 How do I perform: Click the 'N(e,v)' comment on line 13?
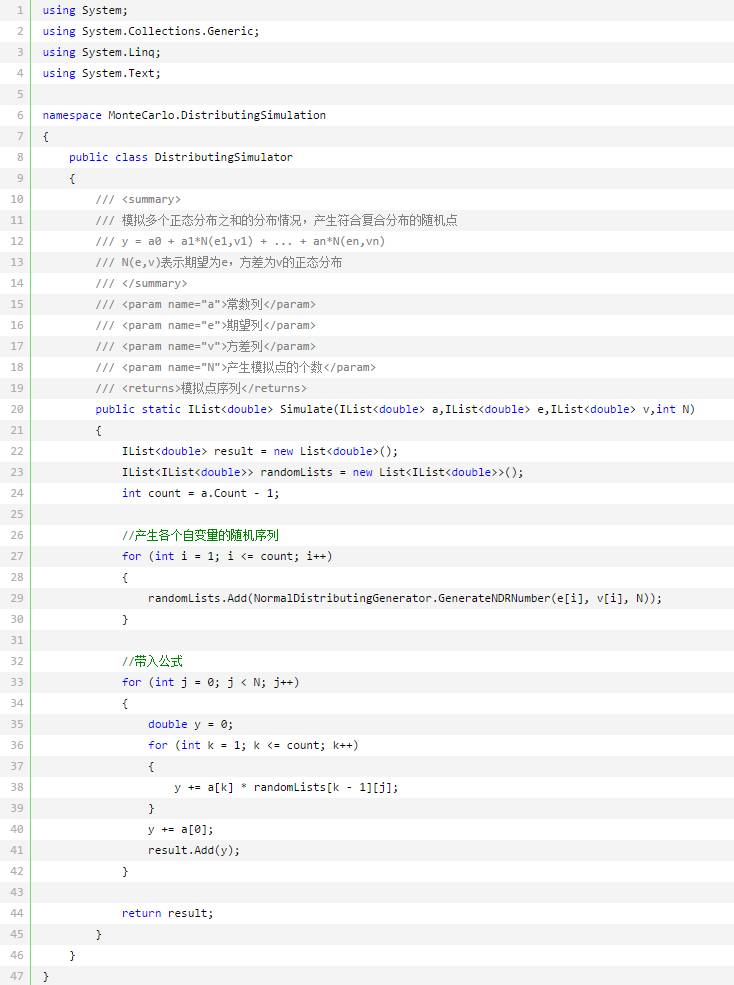(219, 263)
